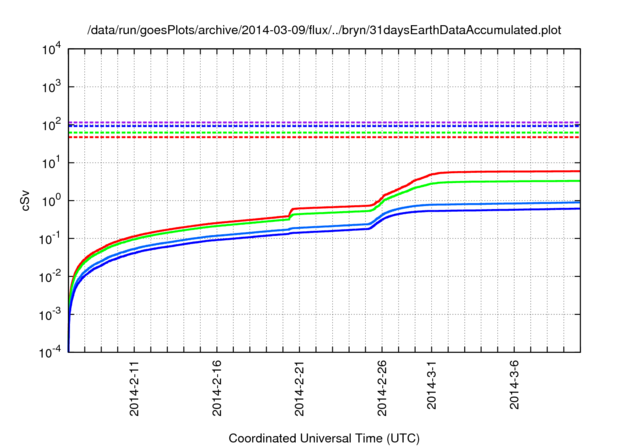Viewport: 640px width, 448px height.
Task: Click the 2014-3-6 date tick label
Action: tap(514, 385)
